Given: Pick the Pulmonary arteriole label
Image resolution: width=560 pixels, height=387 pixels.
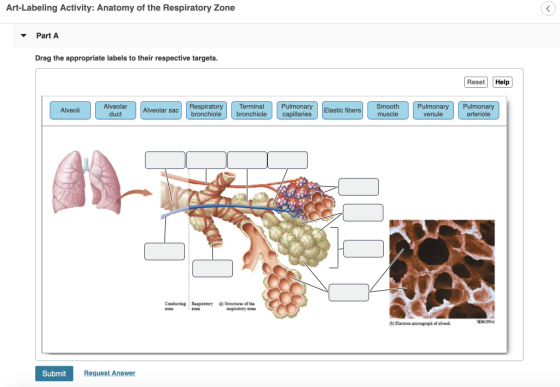Looking at the screenshot, I should coord(479,110).
